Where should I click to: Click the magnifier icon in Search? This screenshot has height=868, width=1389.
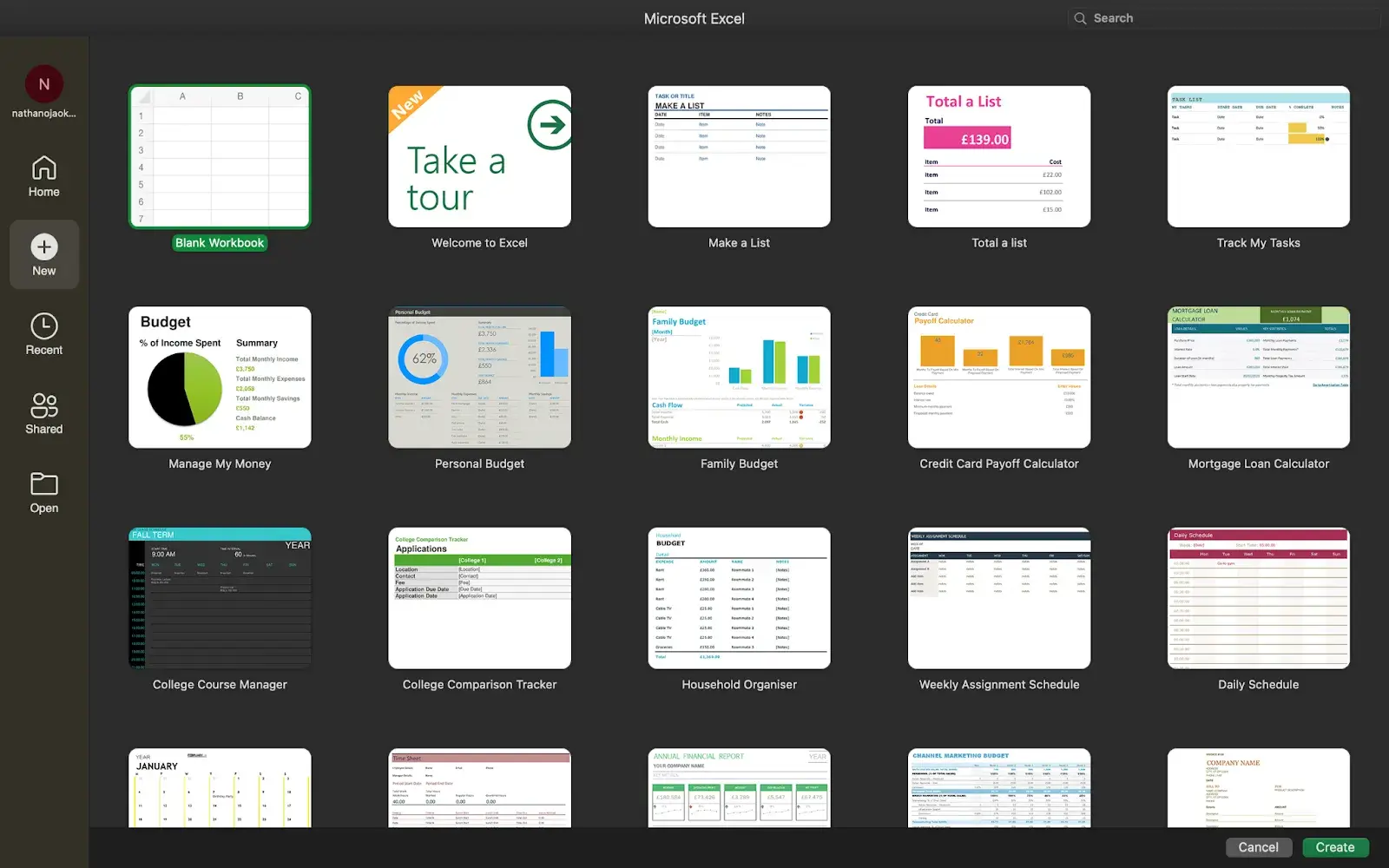(x=1080, y=18)
